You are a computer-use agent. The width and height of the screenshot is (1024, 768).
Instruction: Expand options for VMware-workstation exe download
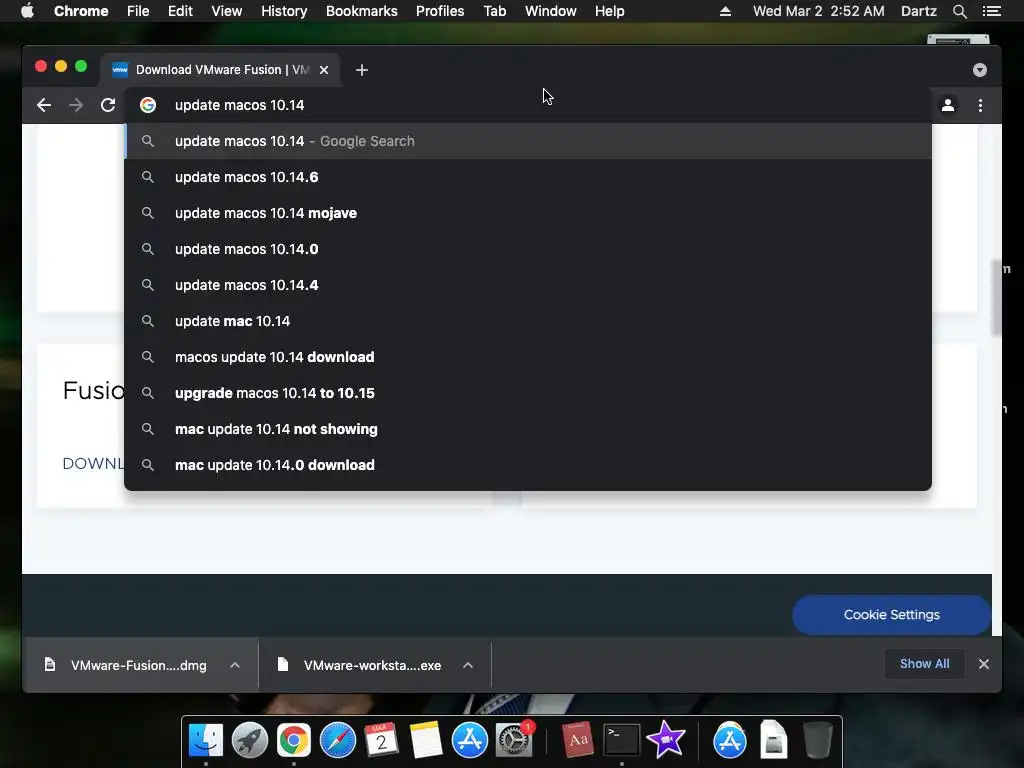pyautogui.click(x=468, y=665)
